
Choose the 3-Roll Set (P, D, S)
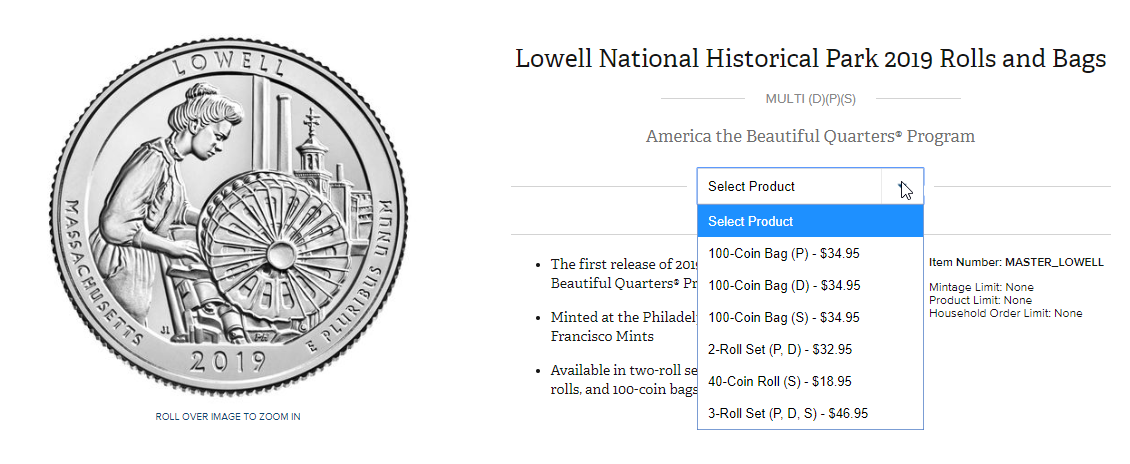click(788, 413)
